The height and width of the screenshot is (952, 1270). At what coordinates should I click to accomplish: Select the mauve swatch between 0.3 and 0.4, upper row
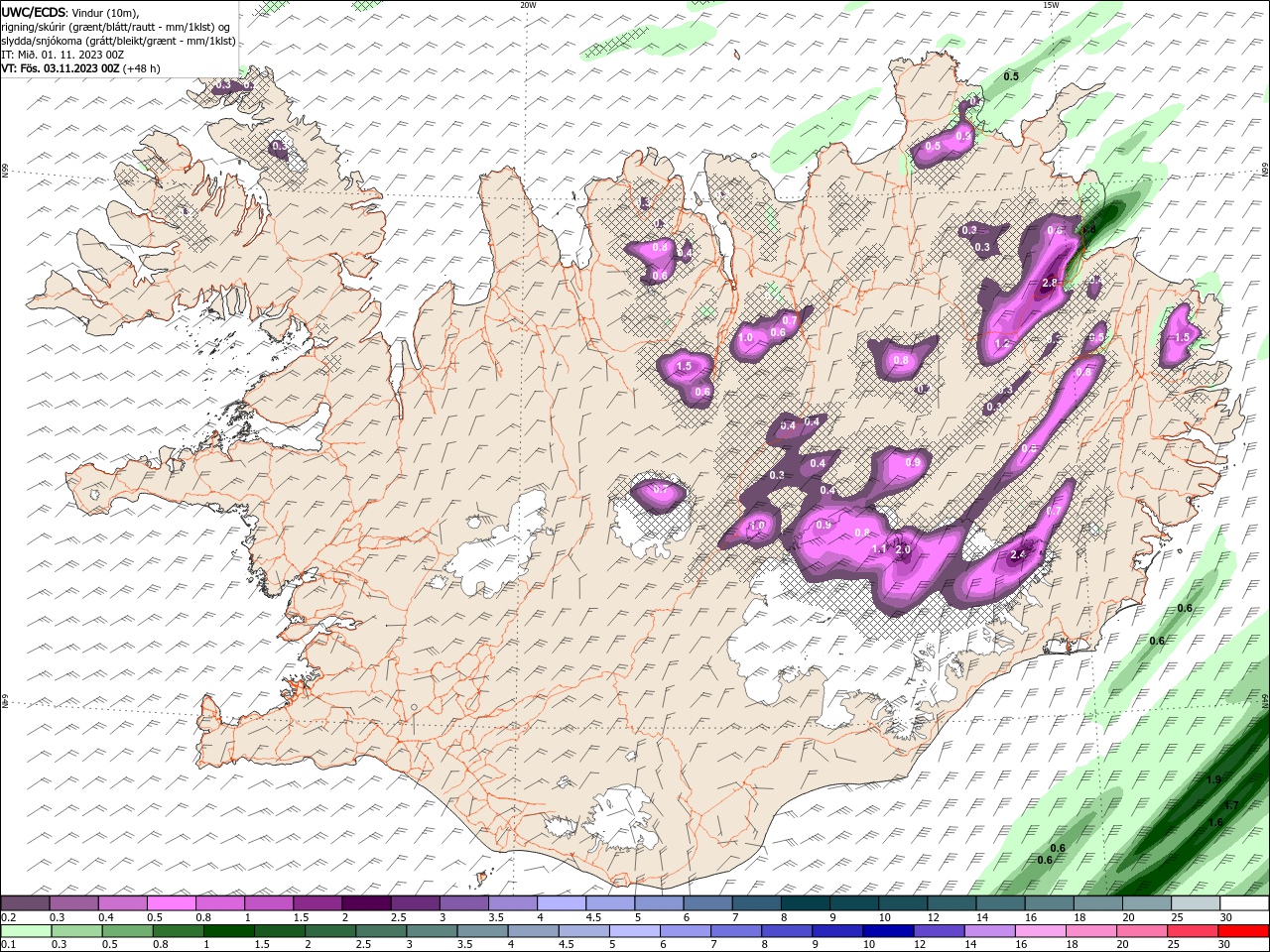(74, 903)
